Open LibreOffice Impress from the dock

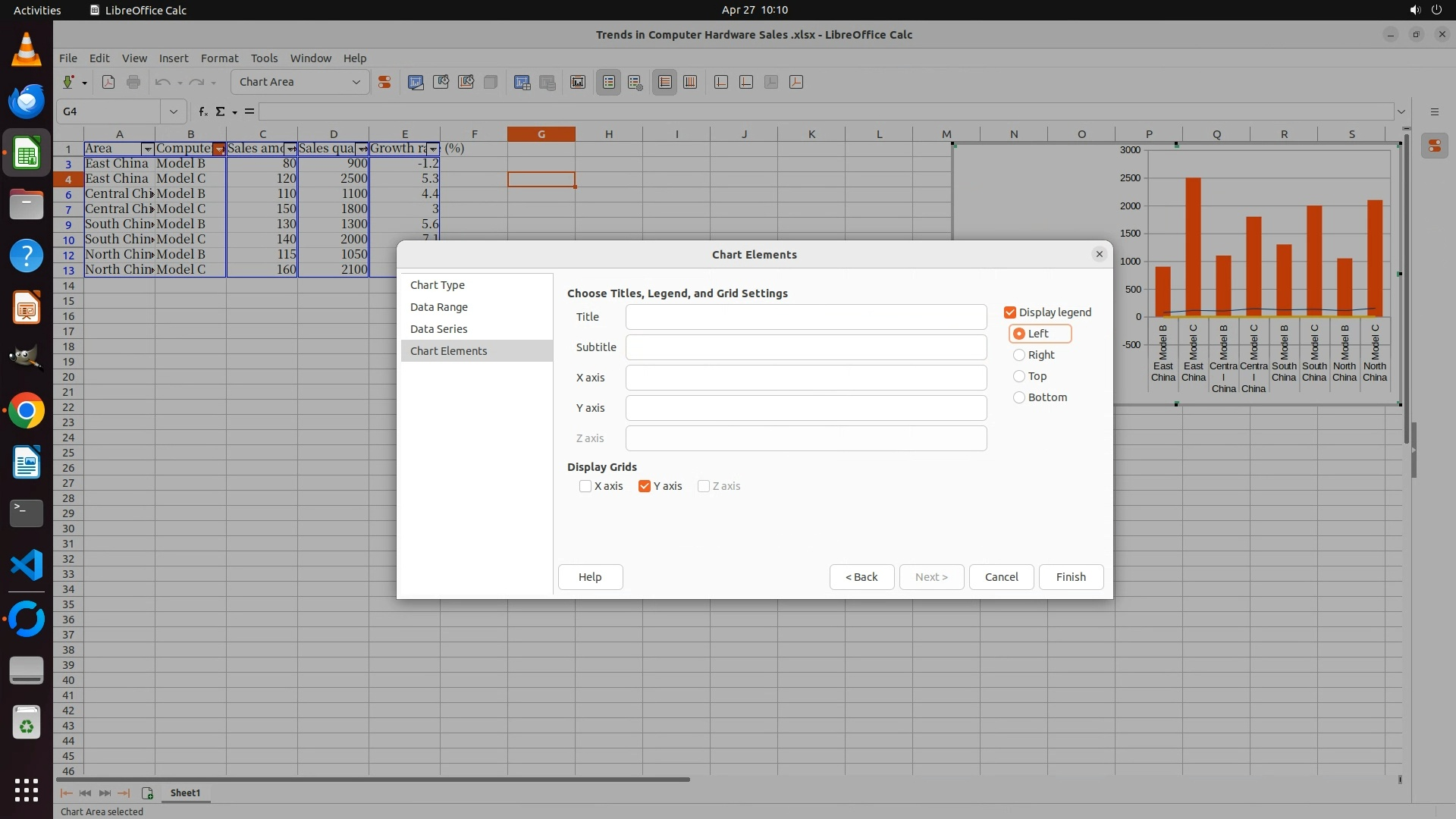(x=27, y=308)
